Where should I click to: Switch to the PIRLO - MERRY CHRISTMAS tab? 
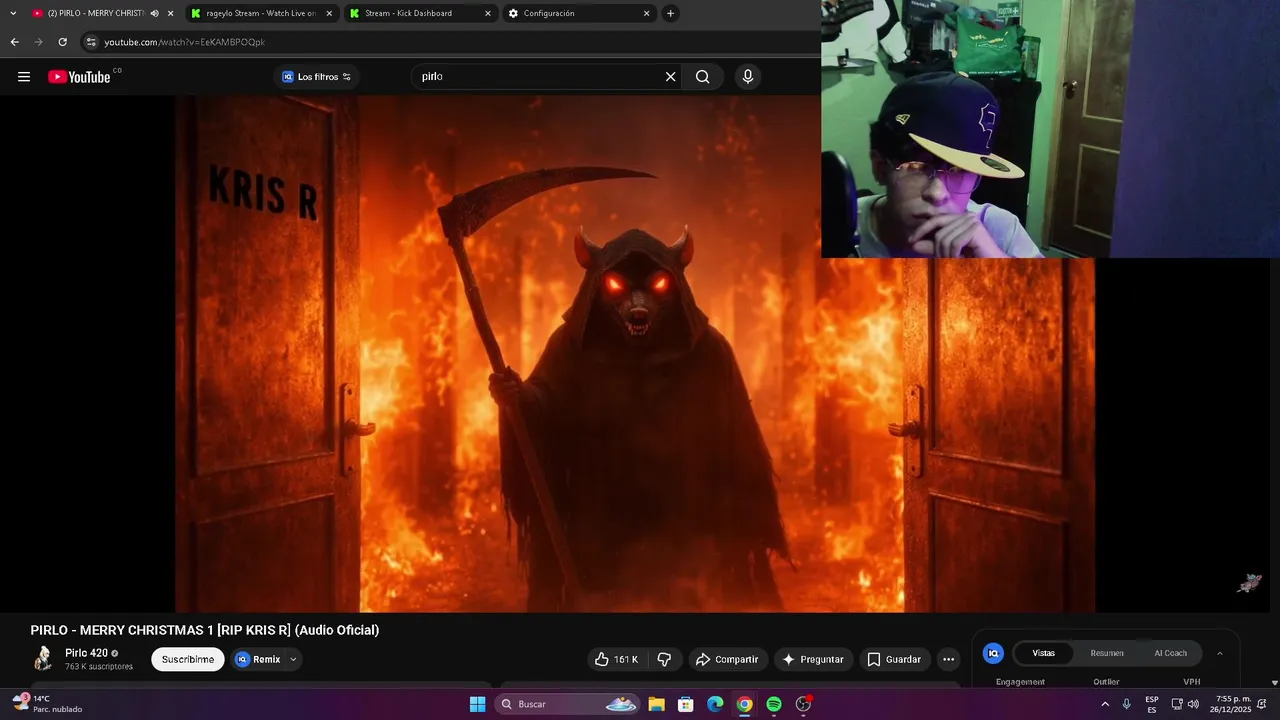(x=88, y=13)
